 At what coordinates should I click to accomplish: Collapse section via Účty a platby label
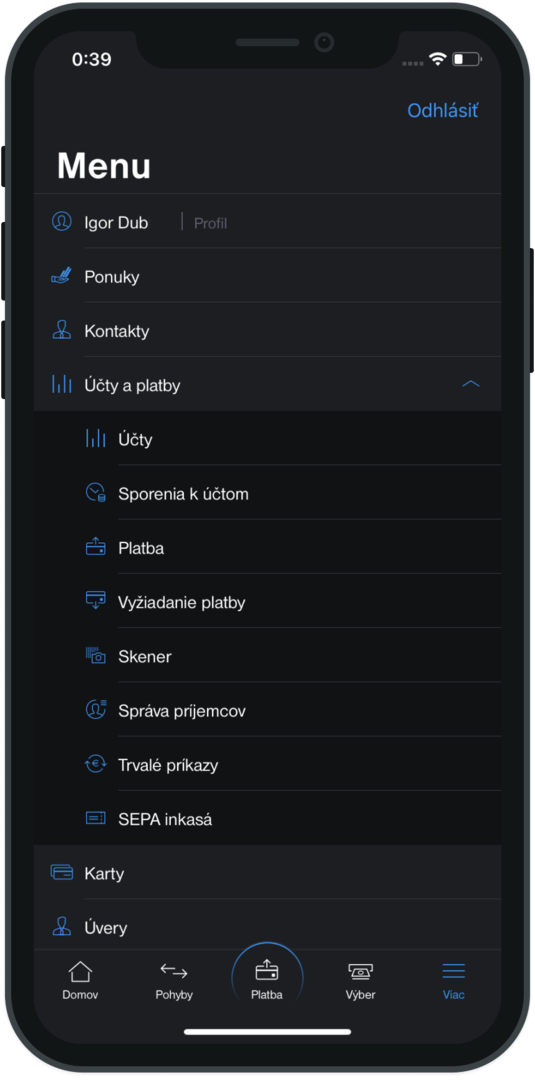click(132, 385)
